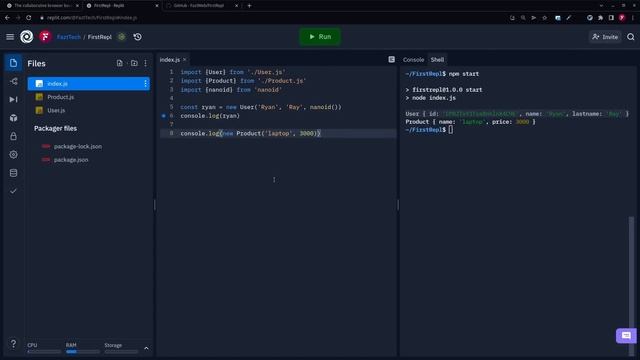Viewport: 640px width, 360px height.
Task: Open the Database sidebar icon
Action: [13, 173]
